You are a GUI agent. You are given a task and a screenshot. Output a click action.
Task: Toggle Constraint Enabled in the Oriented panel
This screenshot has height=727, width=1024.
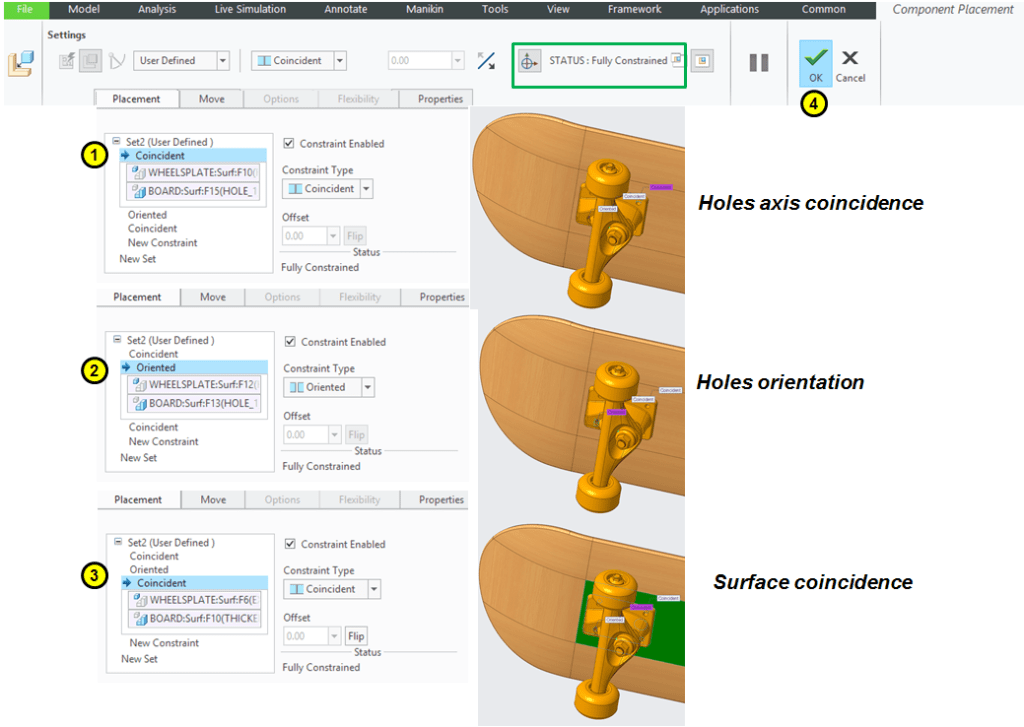coord(290,342)
